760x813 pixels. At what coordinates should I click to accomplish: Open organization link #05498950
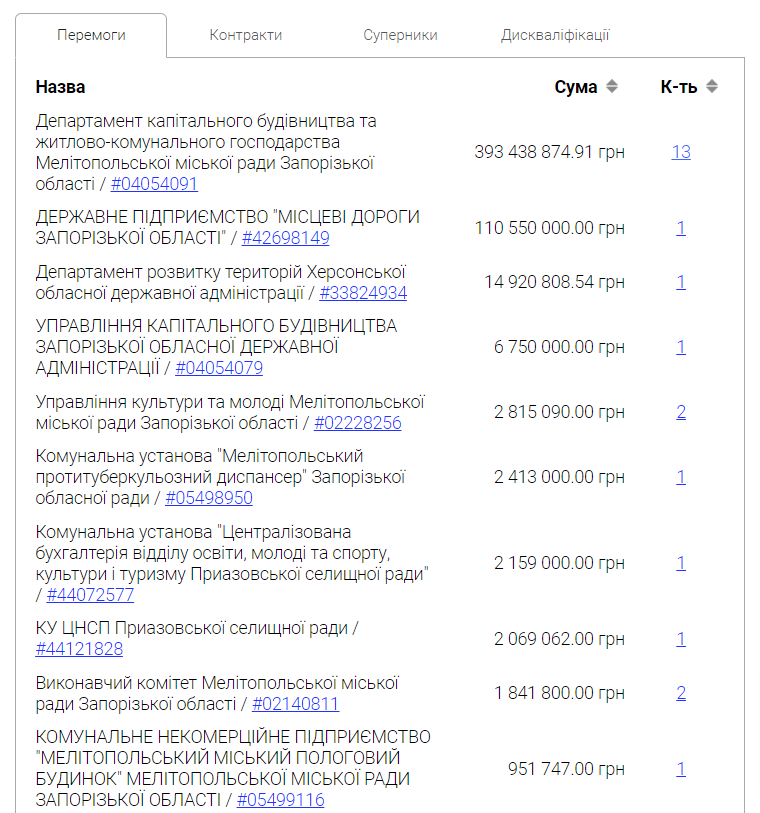(x=209, y=498)
